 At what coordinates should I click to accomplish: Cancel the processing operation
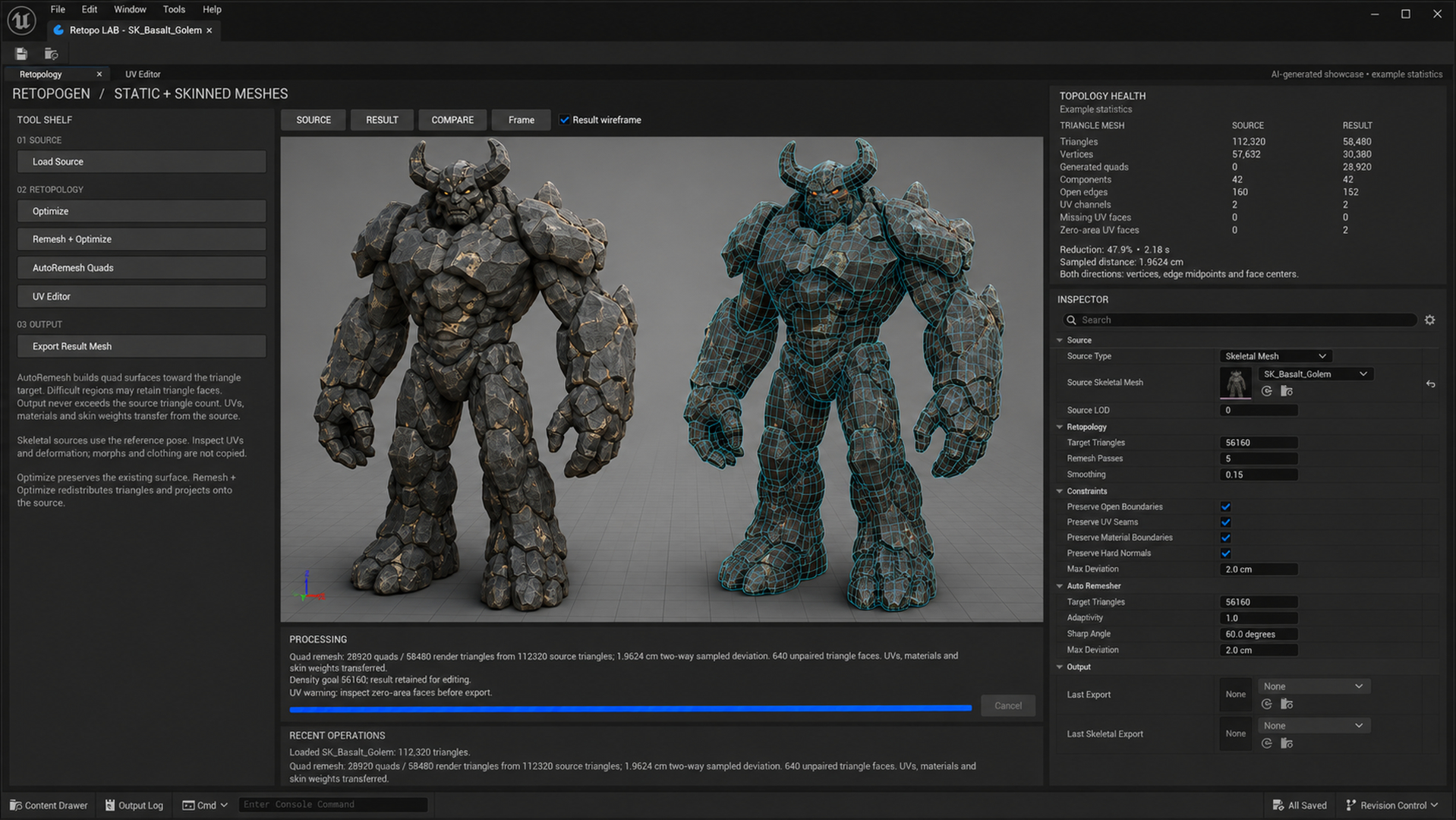pyautogui.click(x=1008, y=706)
